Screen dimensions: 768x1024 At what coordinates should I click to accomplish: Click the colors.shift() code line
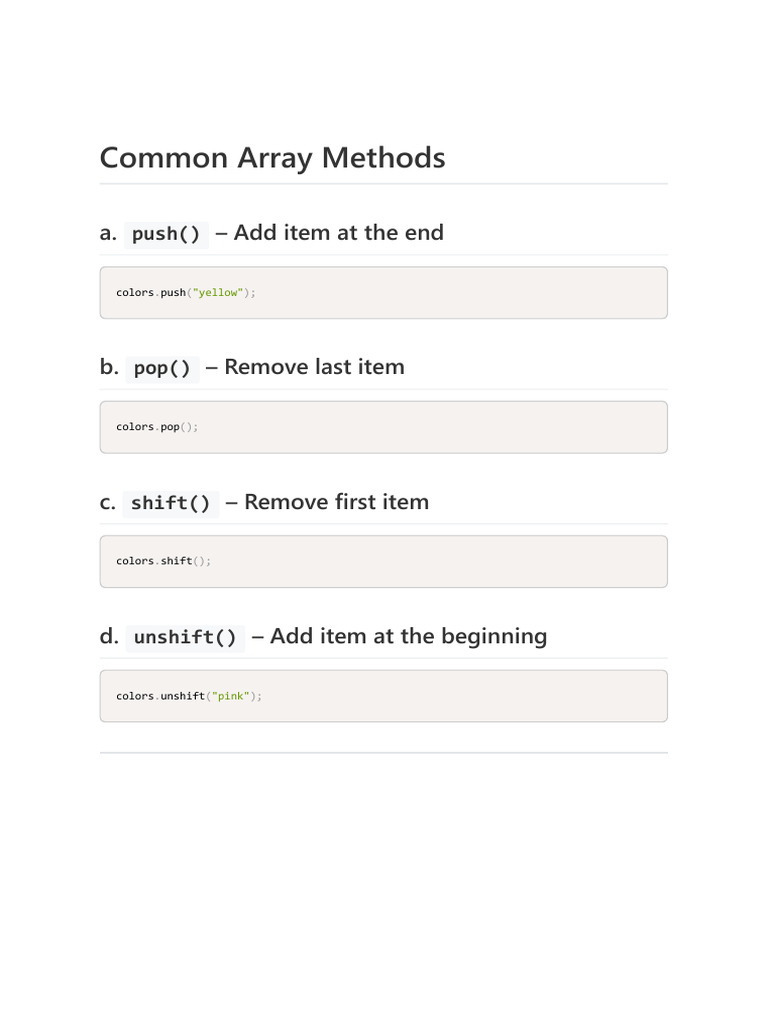(x=163, y=561)
